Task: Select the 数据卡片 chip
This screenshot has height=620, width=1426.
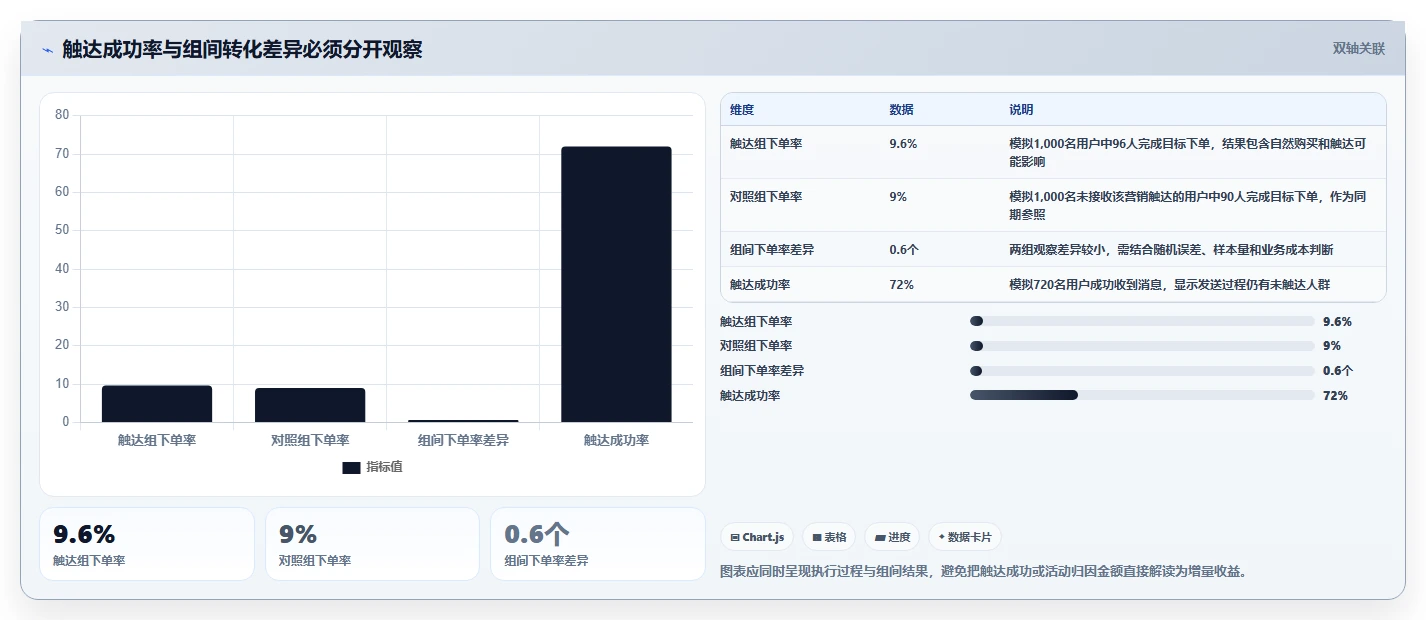Action: [965, 537]
